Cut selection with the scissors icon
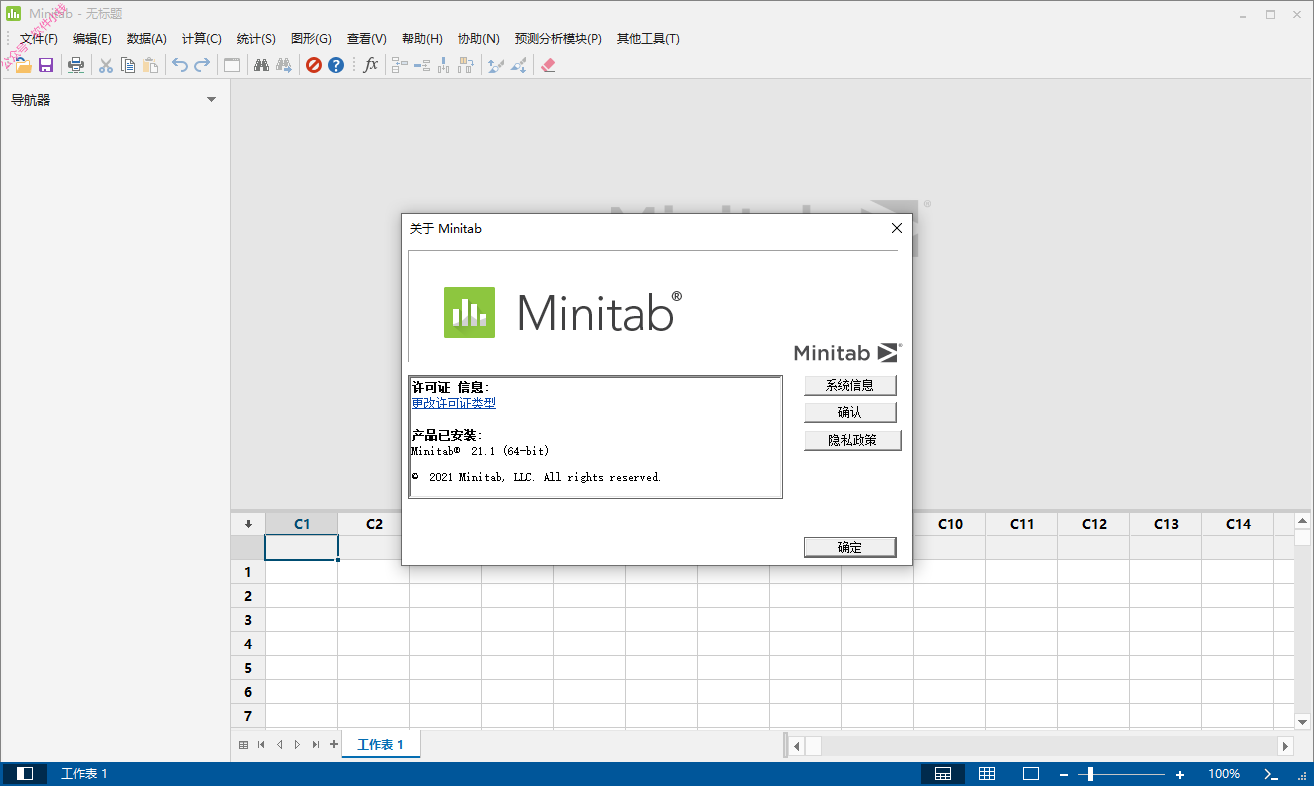The image size is (1314, 786). (x=105, y=65)
